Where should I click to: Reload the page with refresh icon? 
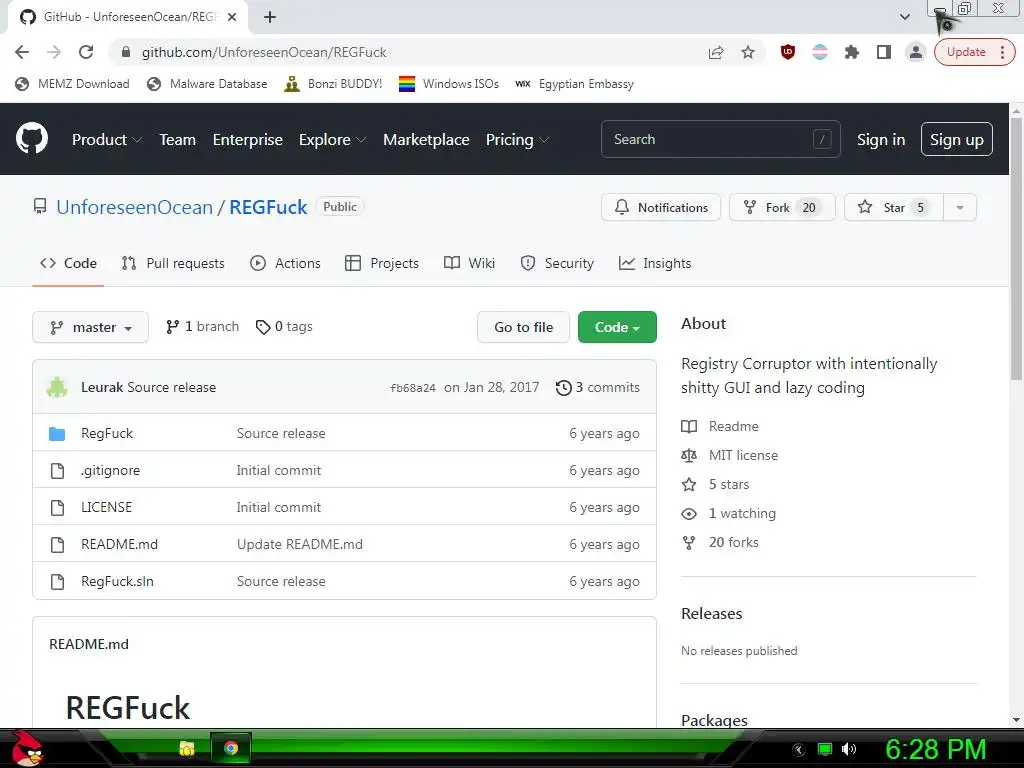86,52
